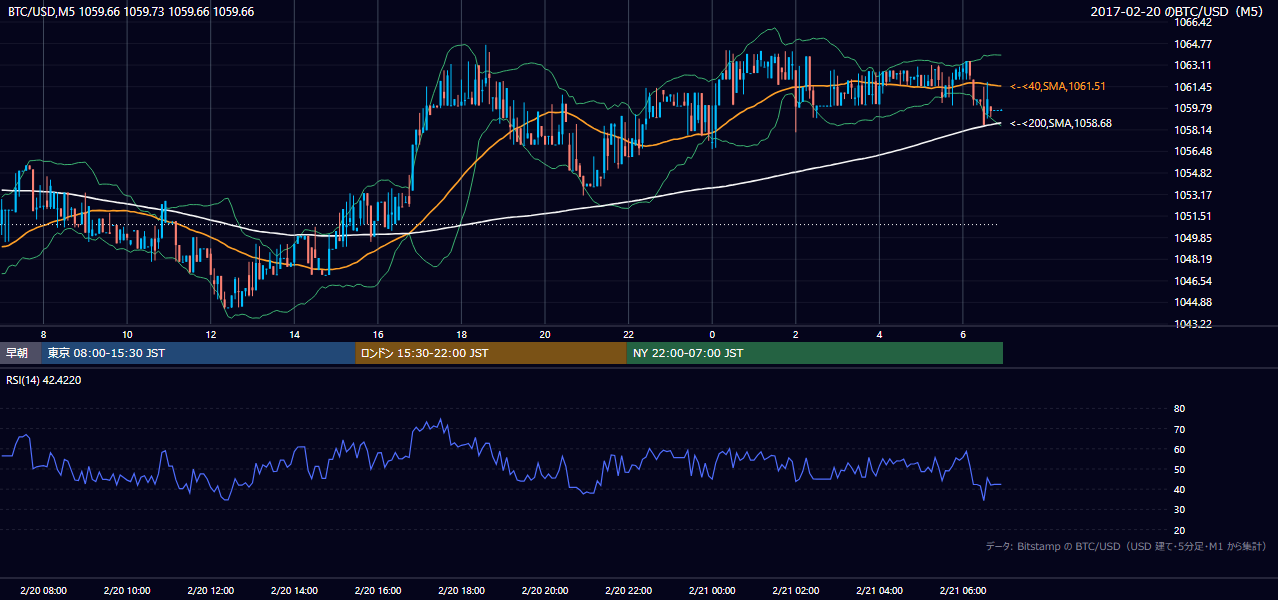Select the 東京 08:00-15:30 JST session bar
Viewport: 1278px width, 600px height.
[199, 353]
